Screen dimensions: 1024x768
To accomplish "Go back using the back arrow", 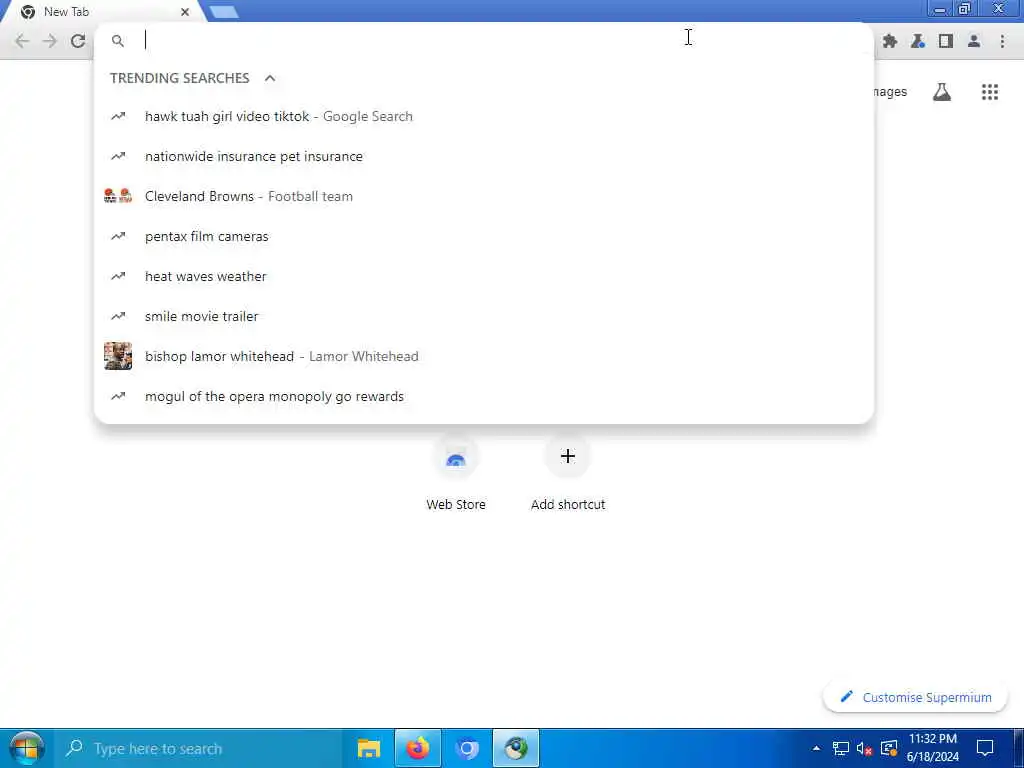I will point(22,41).
